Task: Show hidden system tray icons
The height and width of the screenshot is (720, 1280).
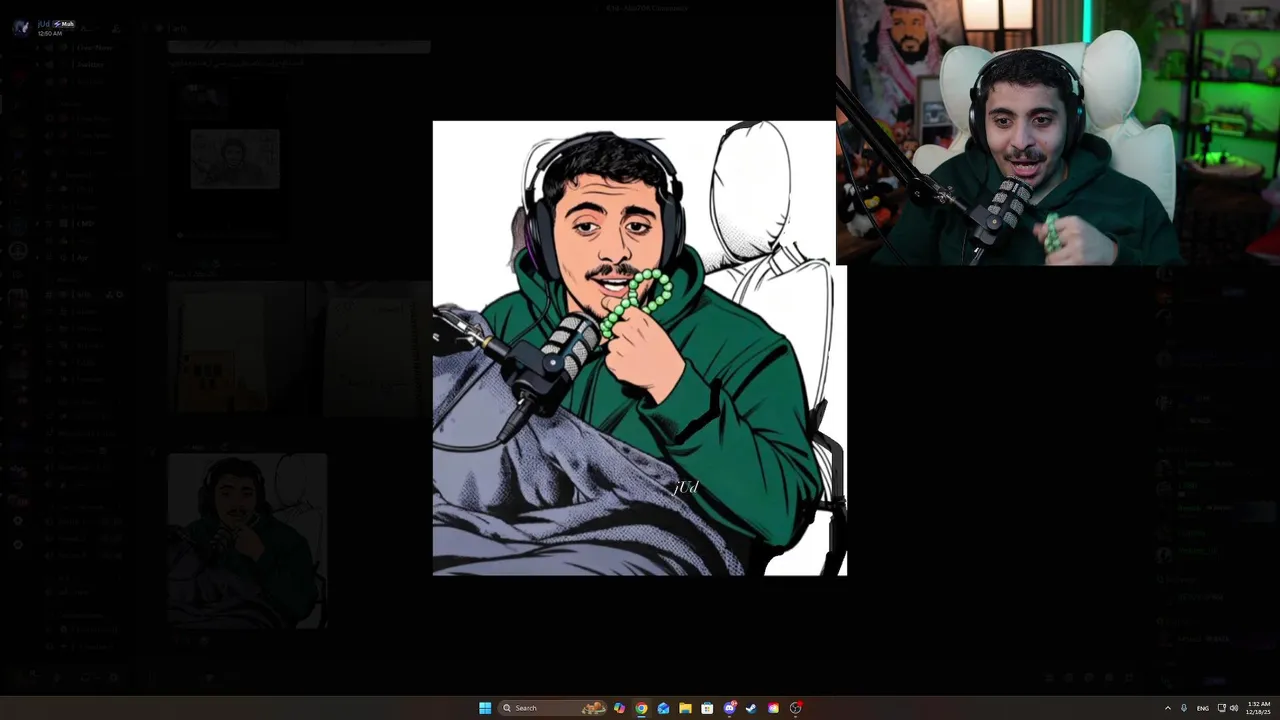Action: pyautogui.click(x=1167, y=708)
